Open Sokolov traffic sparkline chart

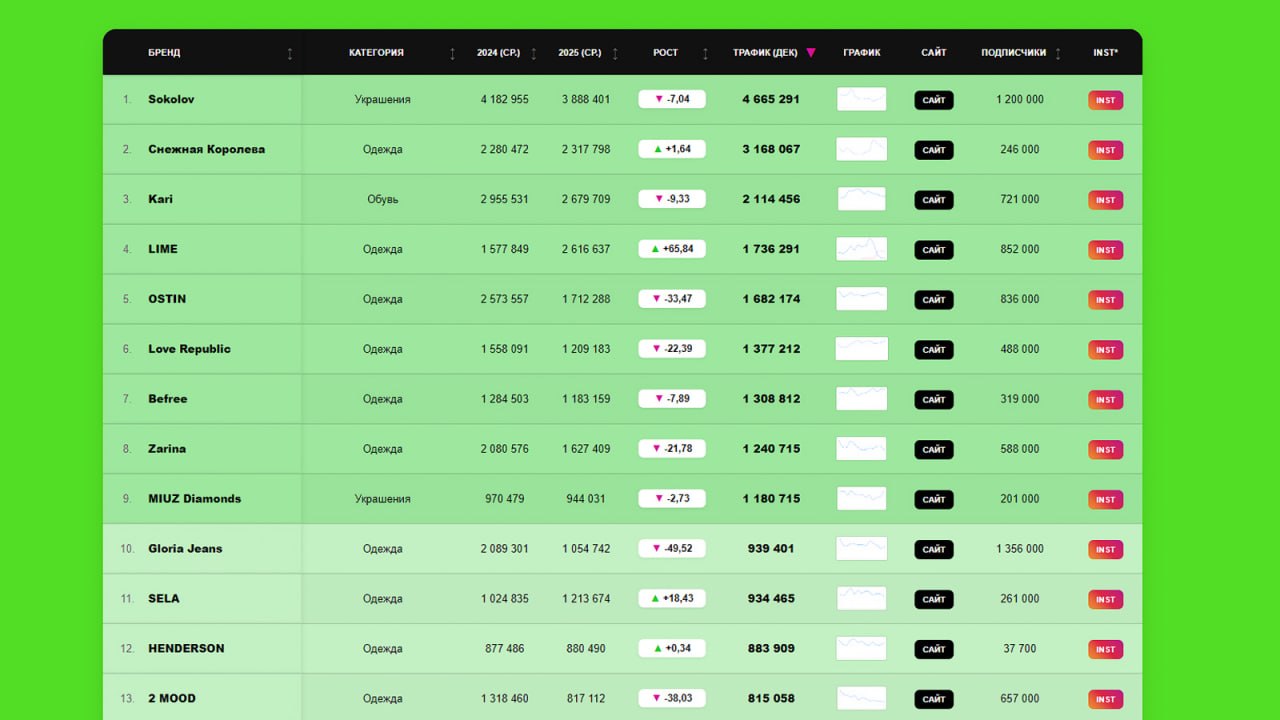[x=862, y=99]
